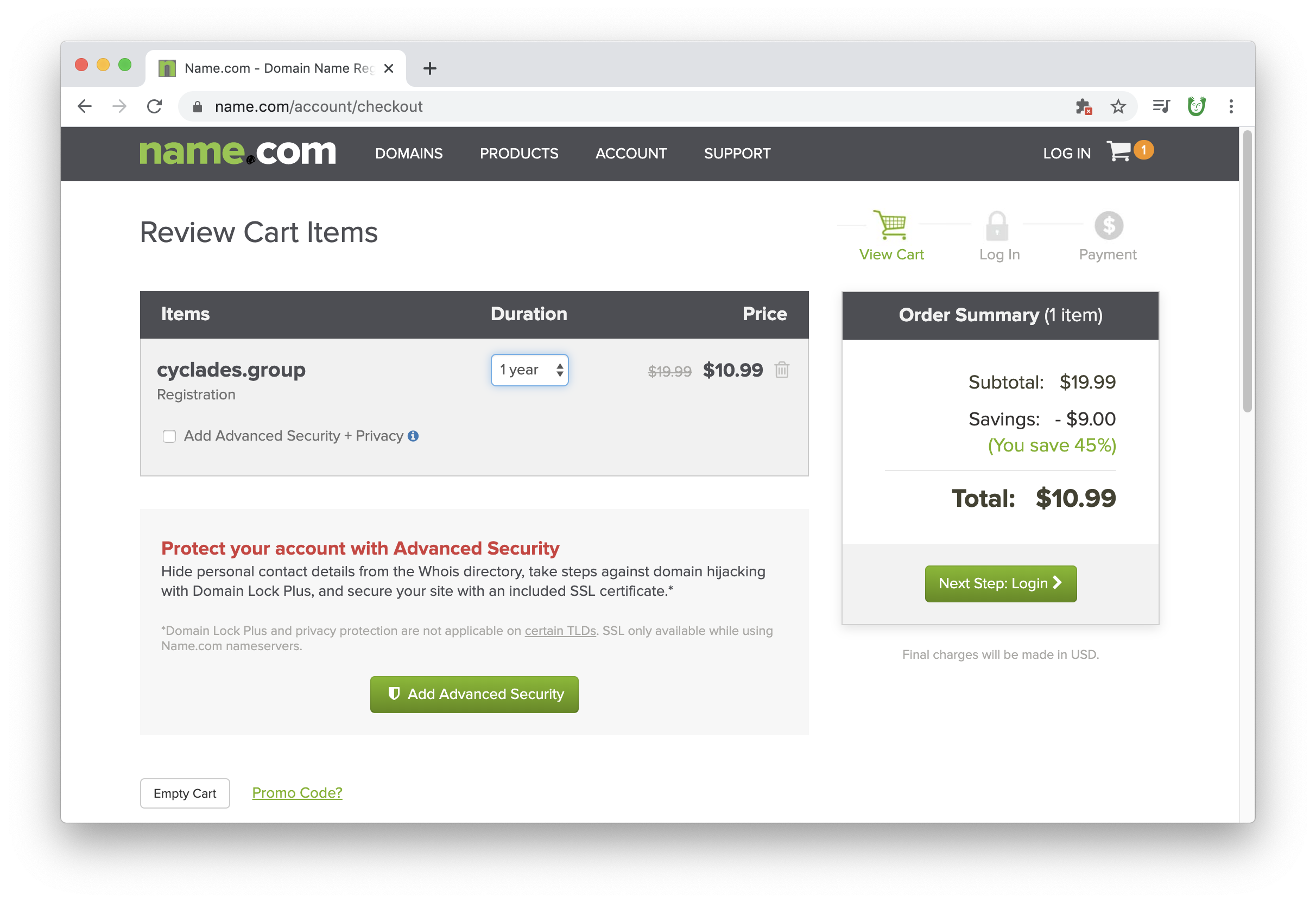1316x903 pixels.
Task: Open the browser extensions puzzle icon
Action: tap(1083, 106)
